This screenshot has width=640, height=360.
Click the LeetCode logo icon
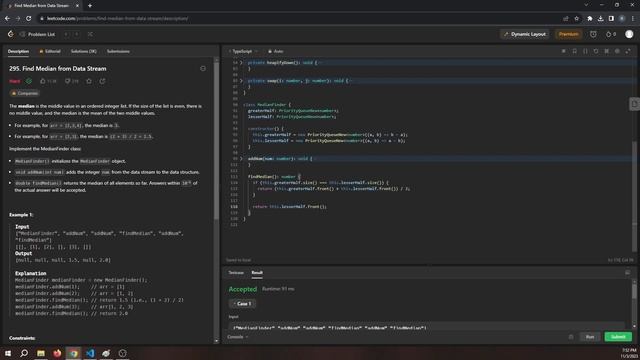[x=11, y=34]
